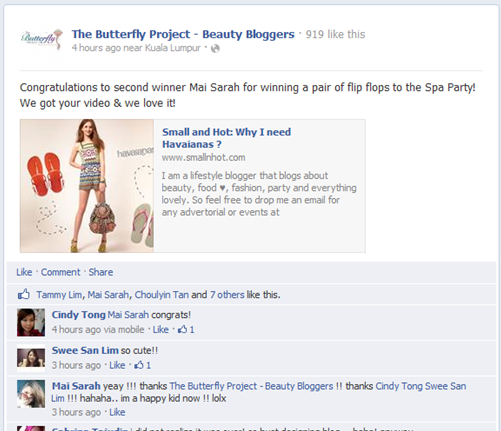Viewport: 501px width, 431px height.
Task: Like Mai Sarah's comment
Action: point(117,412)
